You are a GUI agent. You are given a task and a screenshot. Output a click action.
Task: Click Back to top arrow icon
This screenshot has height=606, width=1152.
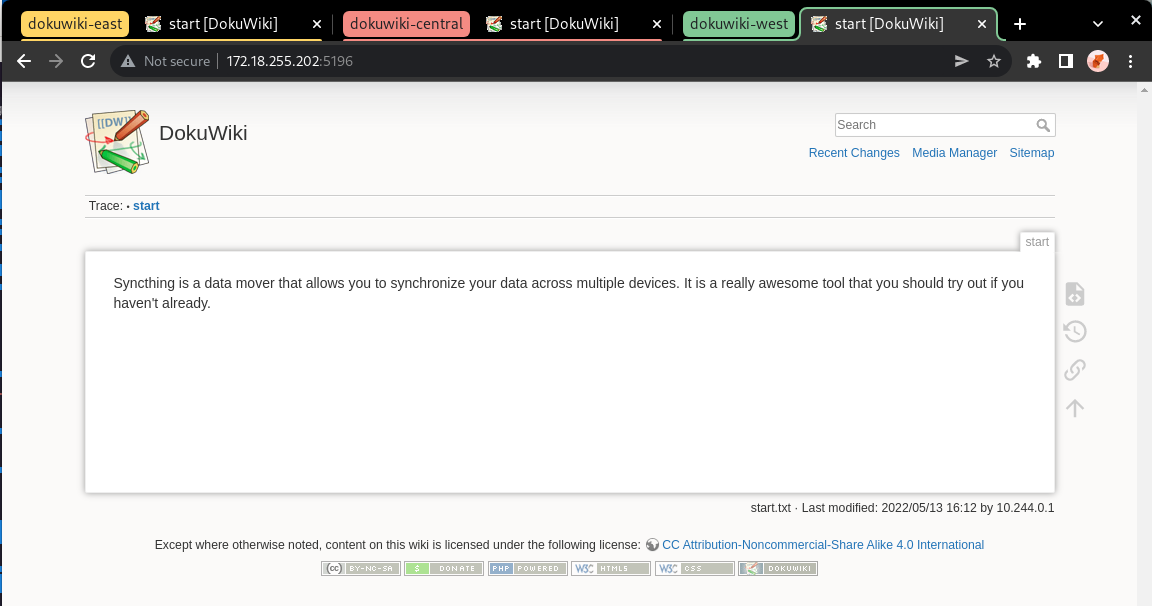coord(1074,408)
